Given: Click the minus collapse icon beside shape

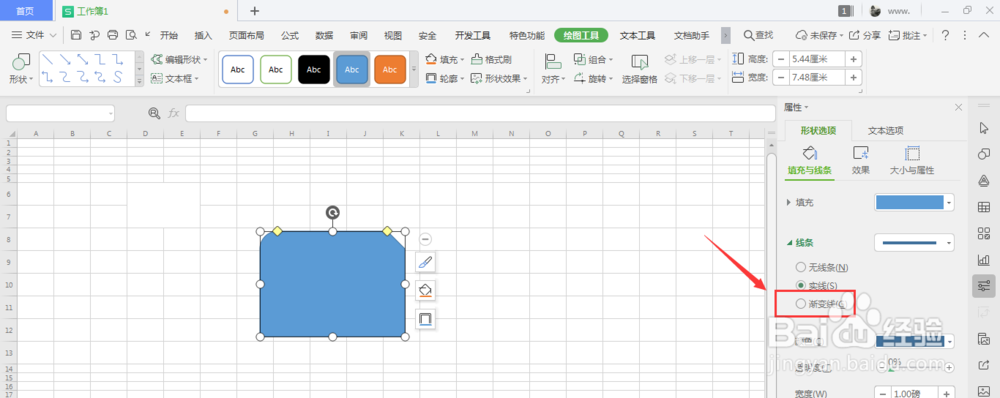Looking at the screenshot, I should click(425, 239).
